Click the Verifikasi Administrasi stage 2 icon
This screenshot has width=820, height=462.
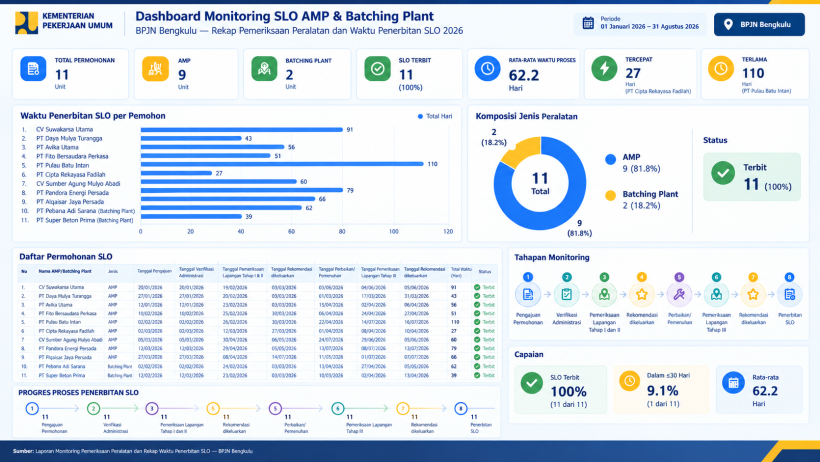coord(566,295)
